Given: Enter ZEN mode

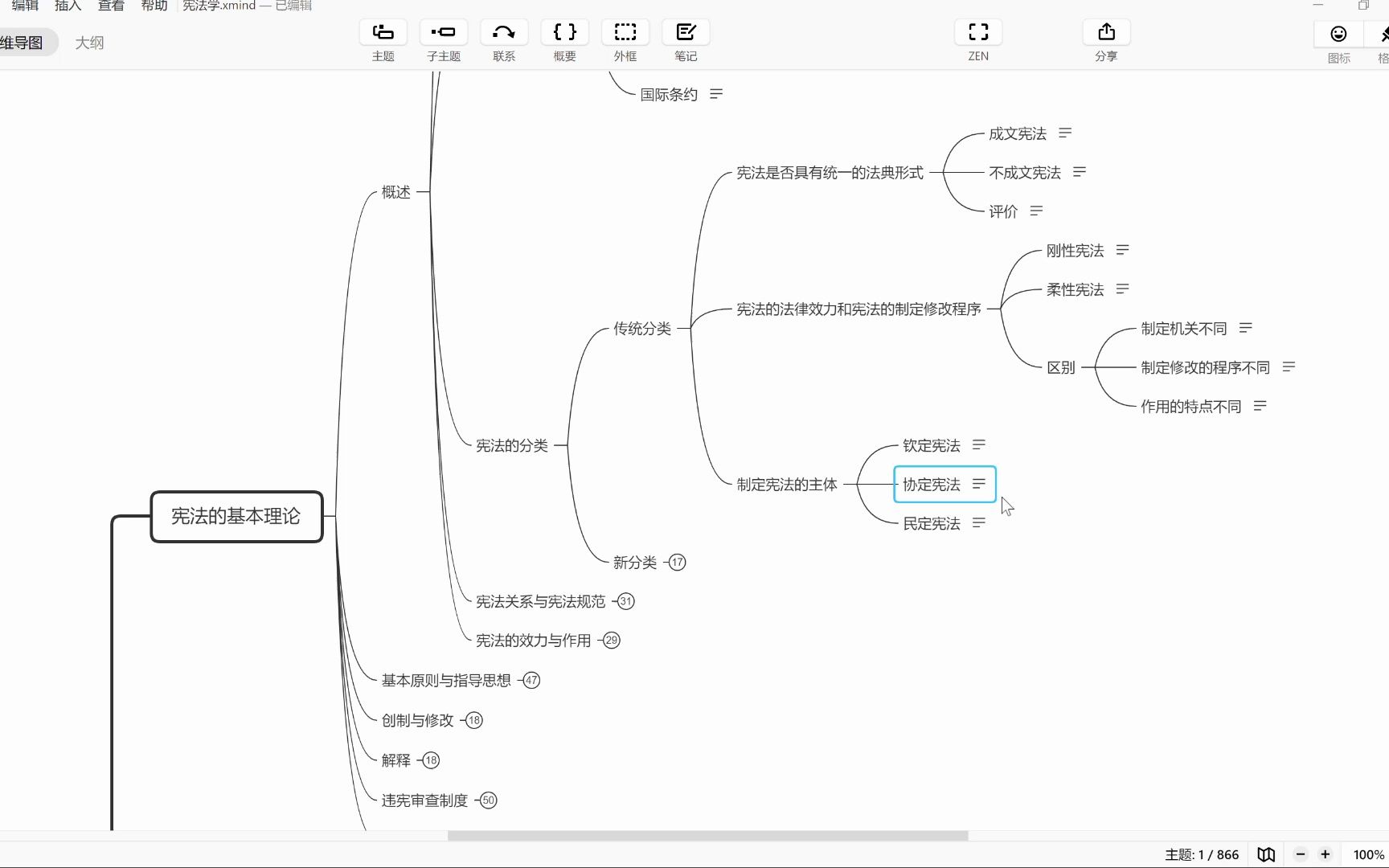Looking at the screenshot, I should point(978,33).
